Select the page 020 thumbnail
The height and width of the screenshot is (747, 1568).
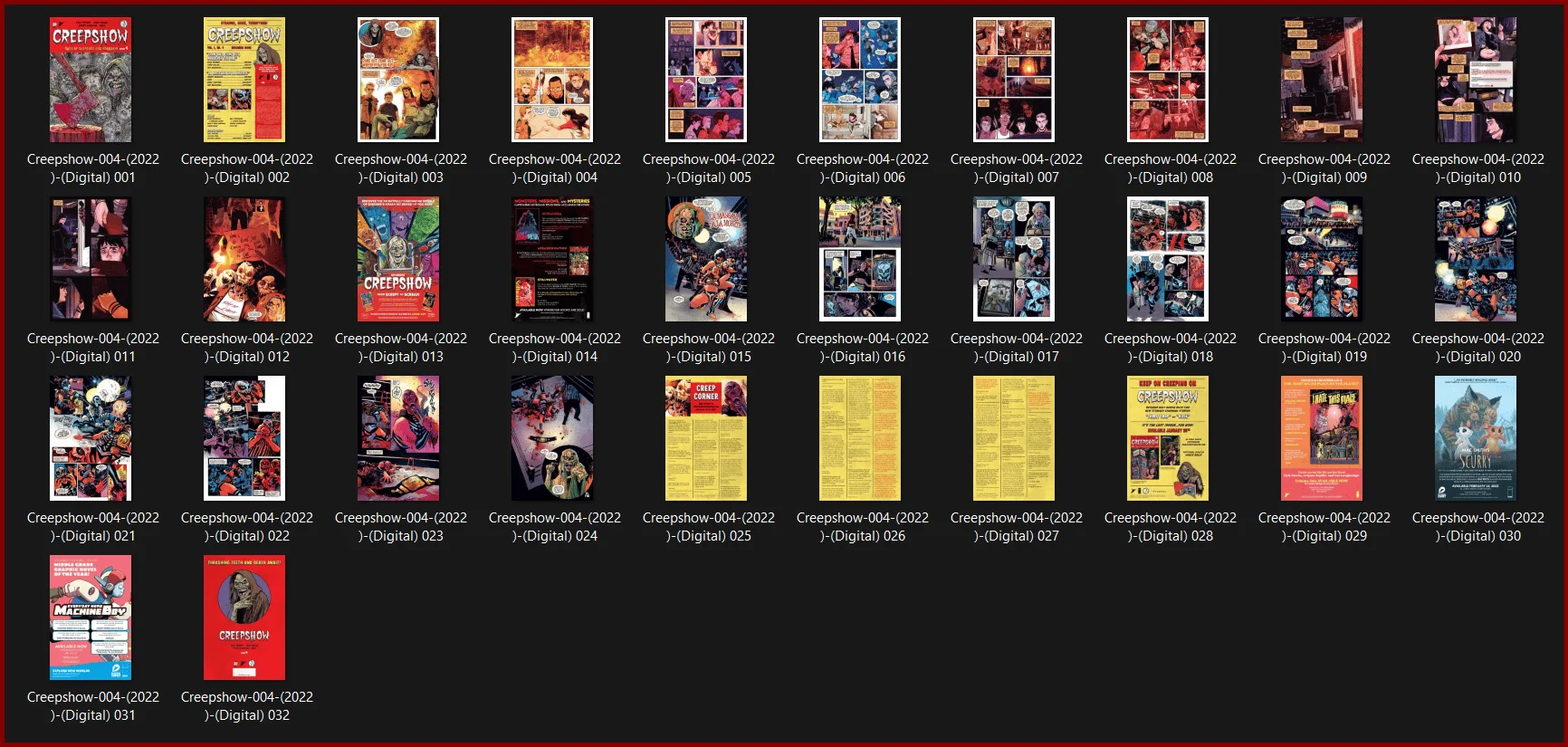pyautogui.click(x=1476, y=259)
